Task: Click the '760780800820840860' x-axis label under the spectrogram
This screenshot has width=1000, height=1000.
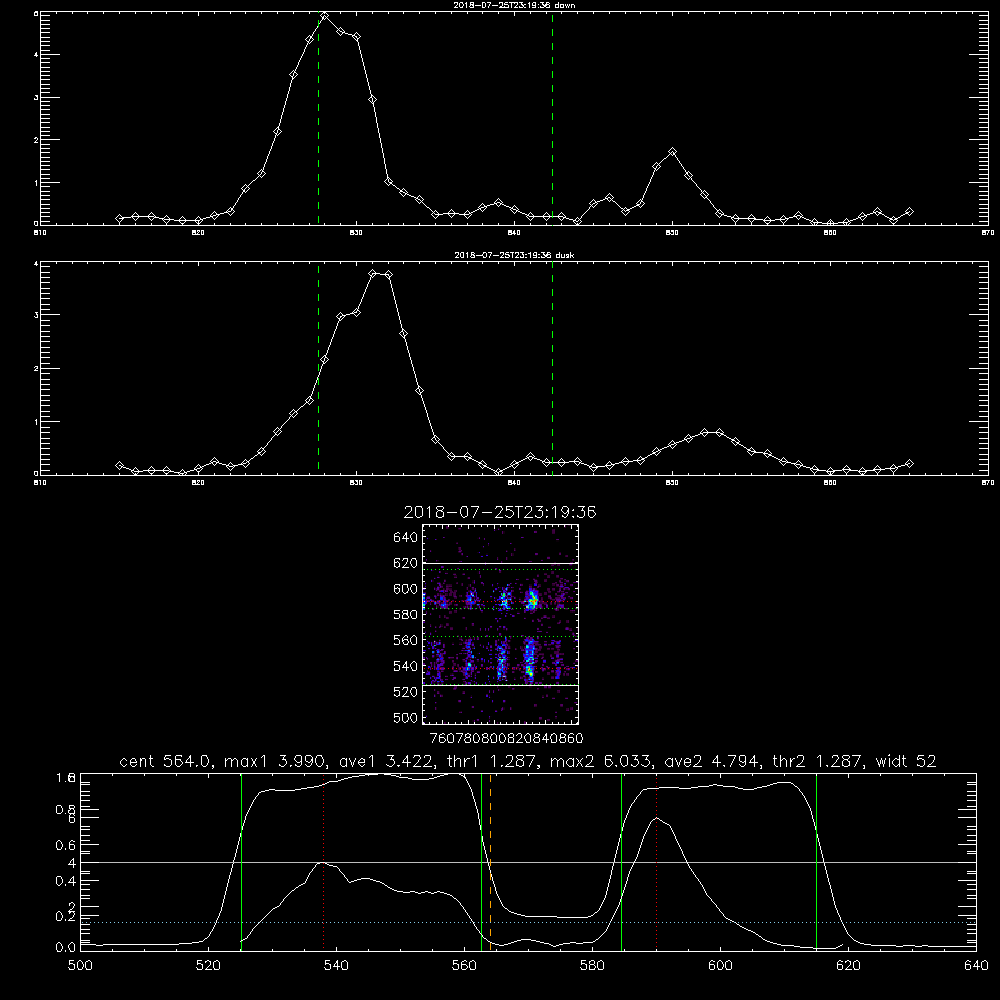Action: [x=507, y=738]
